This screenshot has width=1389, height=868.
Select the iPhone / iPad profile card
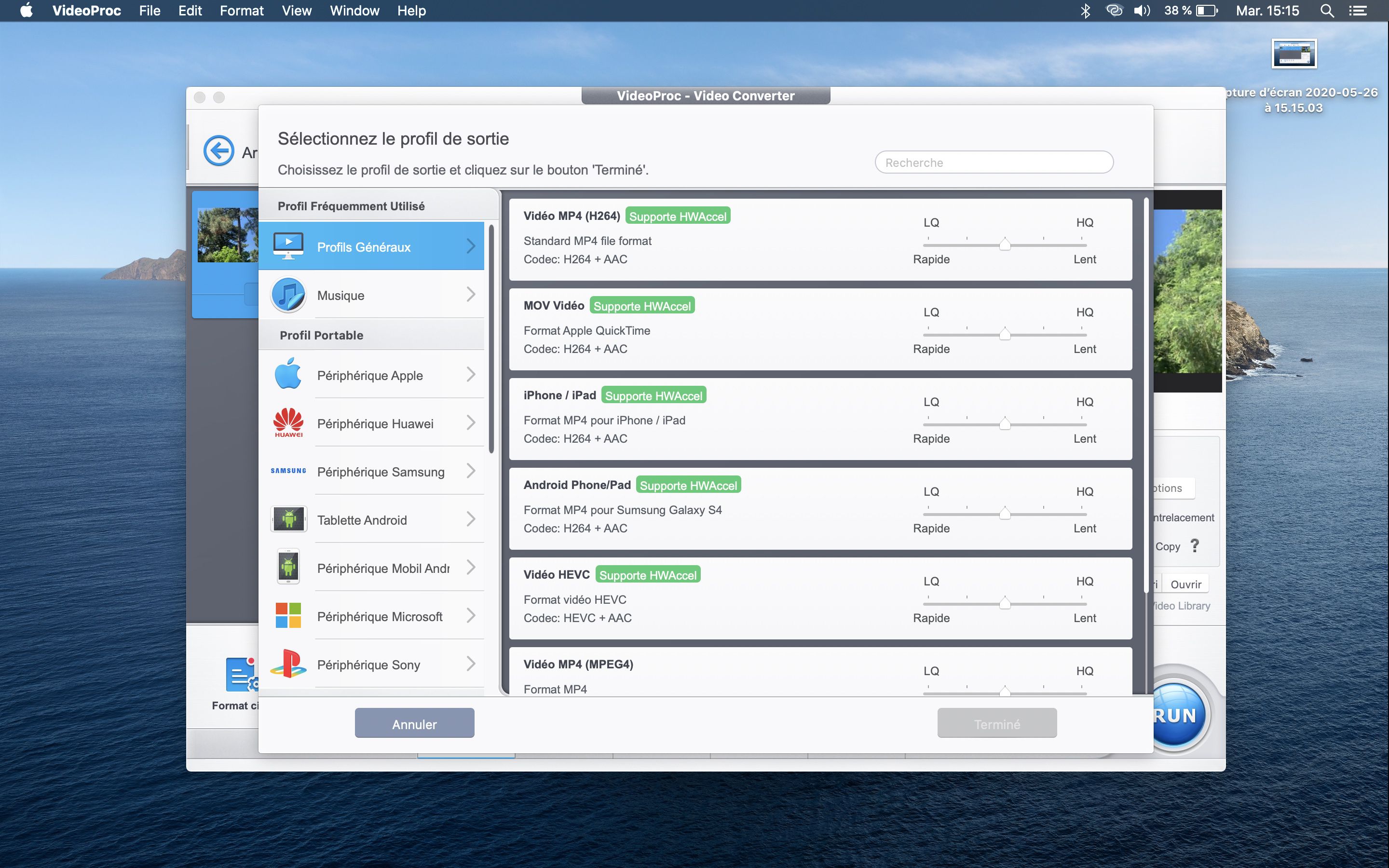coord(820,419)
